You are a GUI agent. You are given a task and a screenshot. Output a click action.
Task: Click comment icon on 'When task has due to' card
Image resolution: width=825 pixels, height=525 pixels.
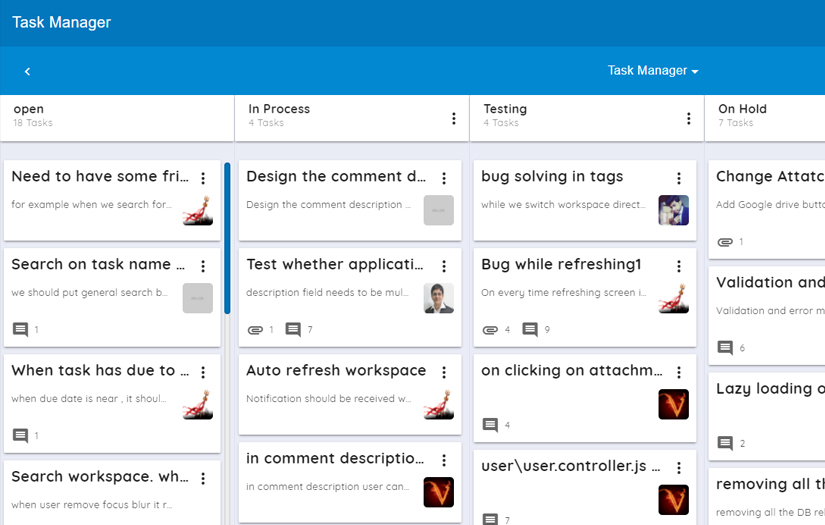point(20,436)
